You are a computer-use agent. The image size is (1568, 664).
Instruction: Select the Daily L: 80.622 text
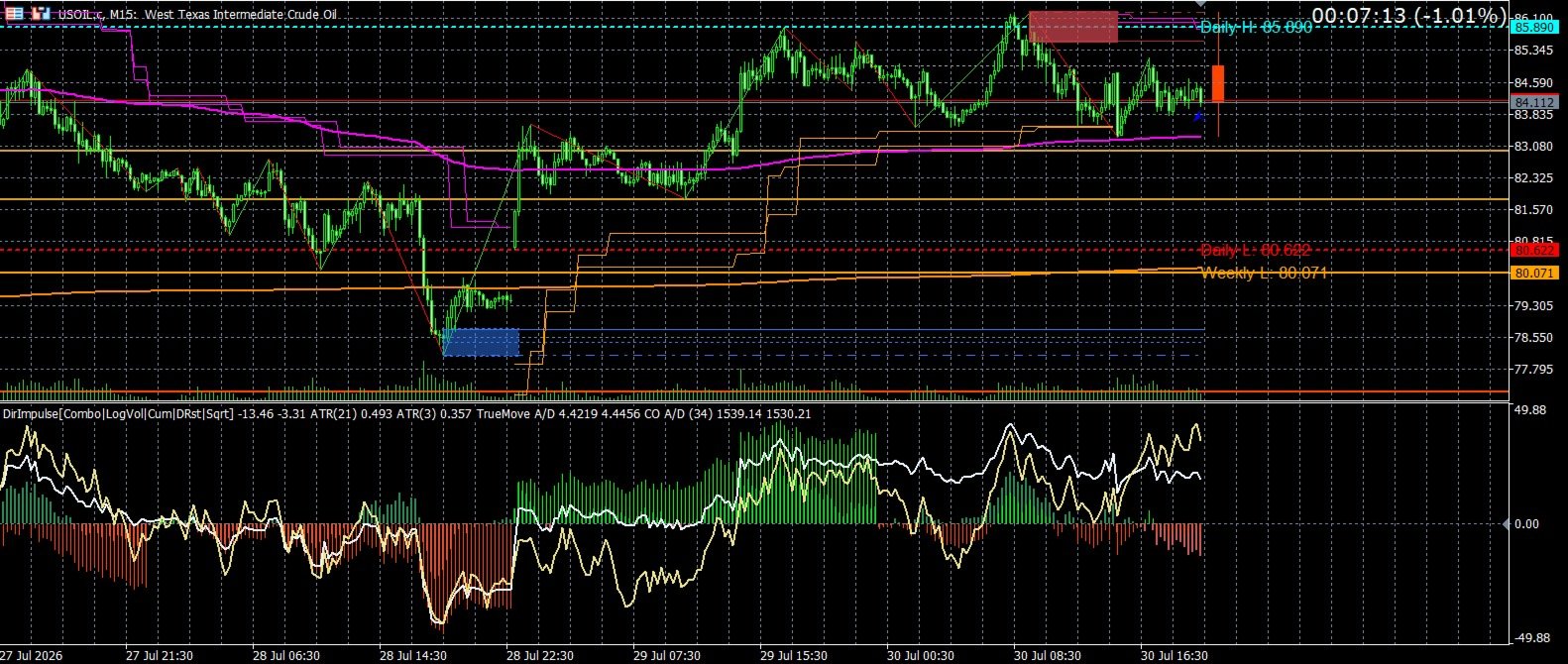(x=1256, y=250)
